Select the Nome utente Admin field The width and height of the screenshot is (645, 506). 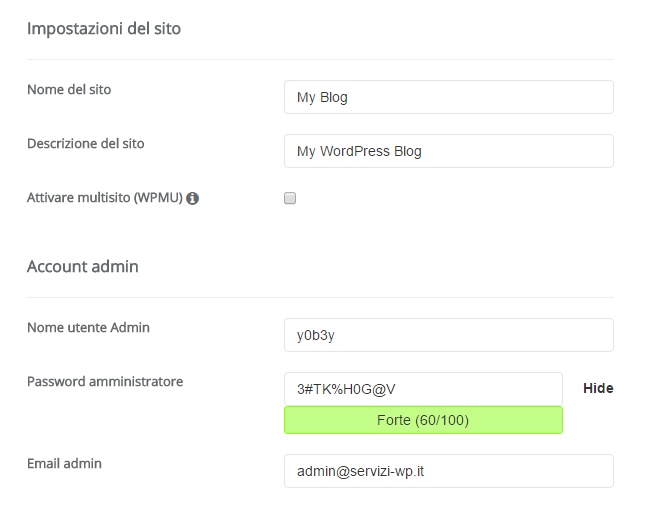pyautogui.click(x=448, y=335)
